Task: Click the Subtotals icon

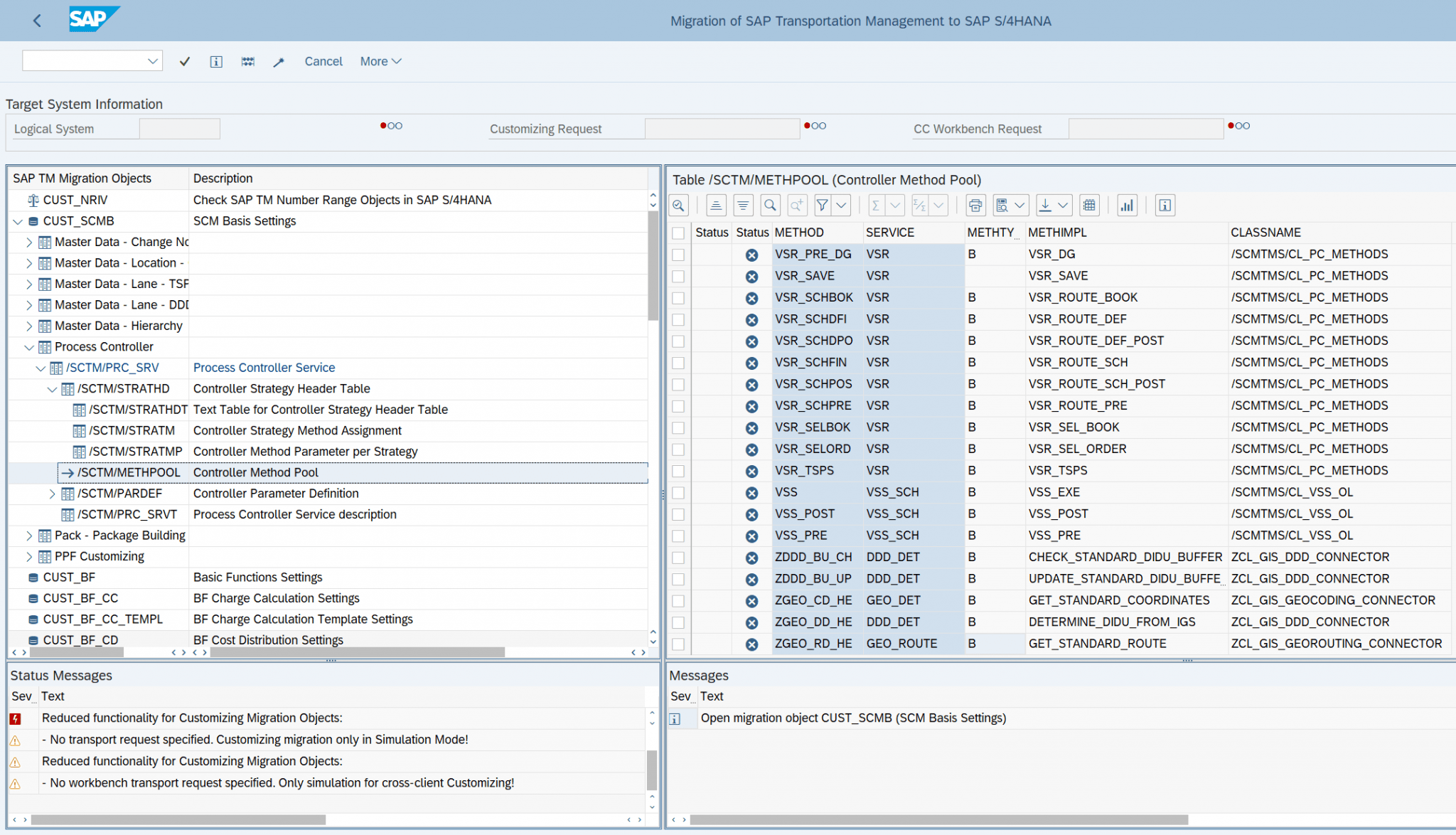Action: (x=919, y=206)
